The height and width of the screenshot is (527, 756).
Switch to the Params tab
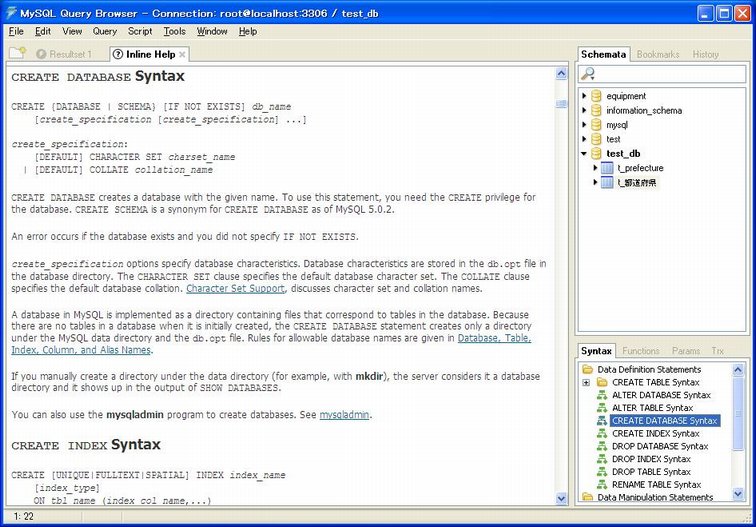pyautogui.click(x=686, y=351)
